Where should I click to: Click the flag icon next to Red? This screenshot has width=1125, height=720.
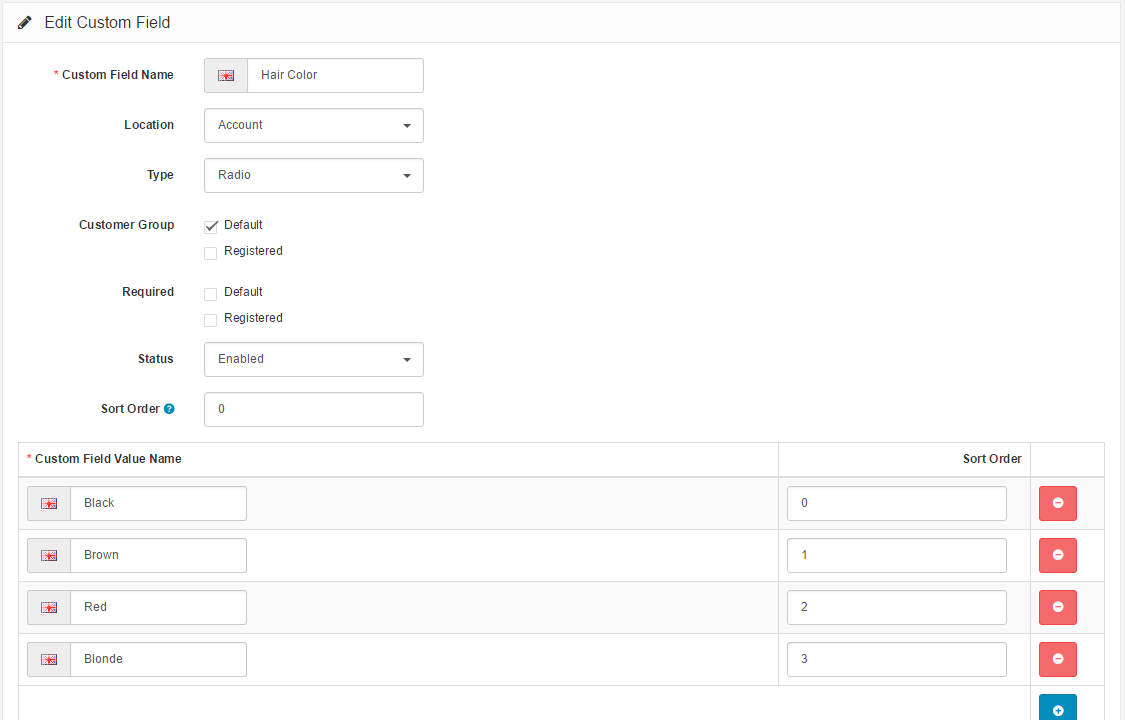pos(49,607)
